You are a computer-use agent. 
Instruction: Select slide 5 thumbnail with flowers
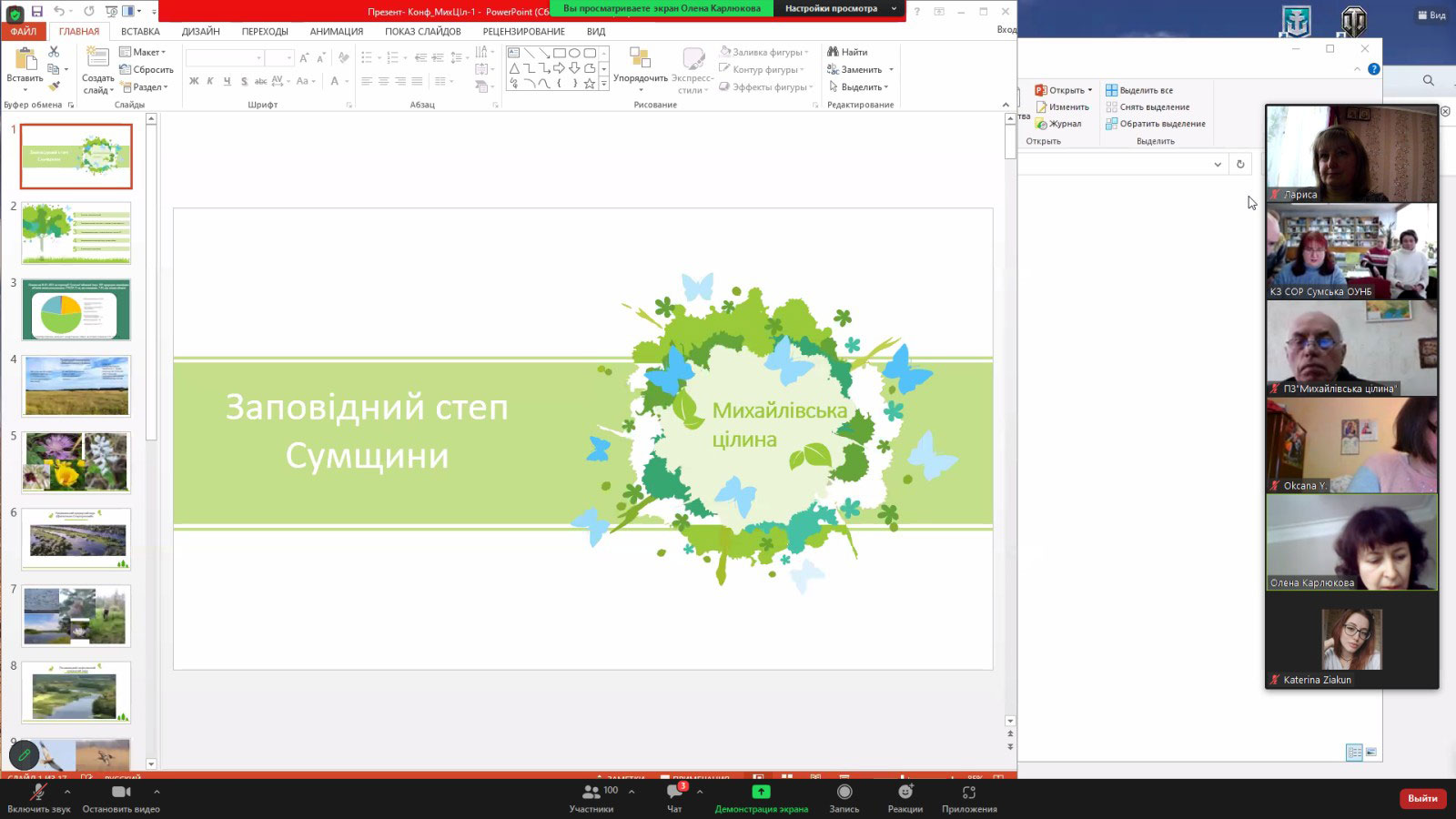pyautogui.click(x=76, y=462)
